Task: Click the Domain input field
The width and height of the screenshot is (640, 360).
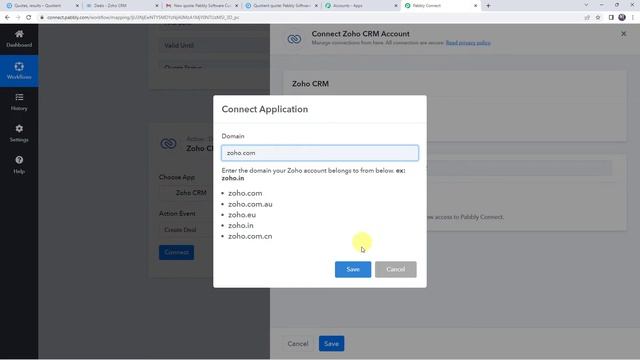Action: coord(320,153)
